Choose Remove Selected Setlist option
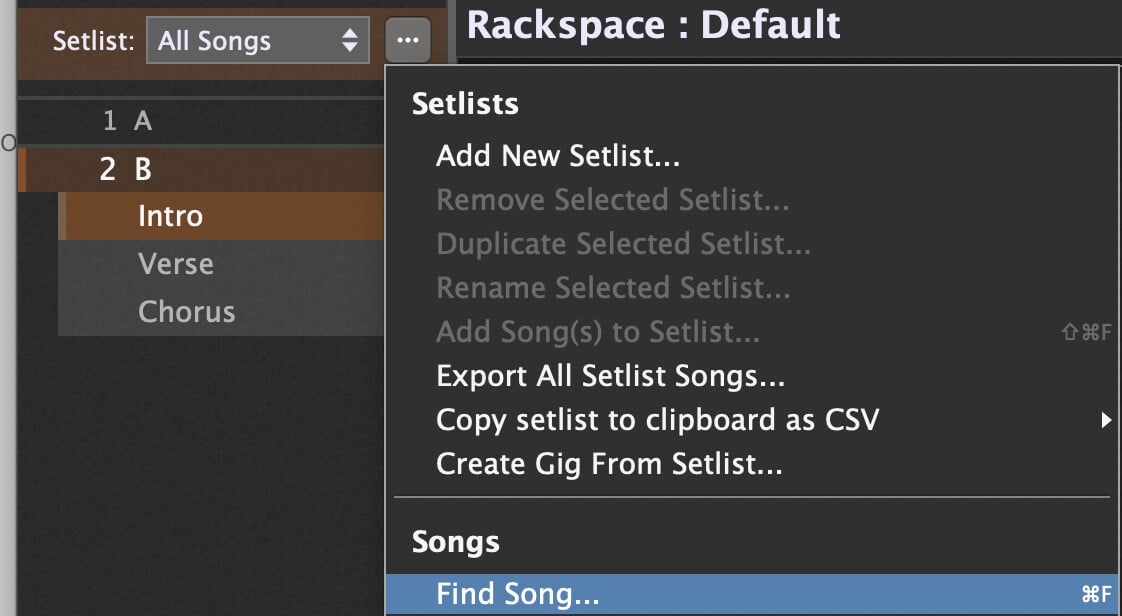Image resolution: width=1122 pixels, height=616 pixels. coord(612,200)
